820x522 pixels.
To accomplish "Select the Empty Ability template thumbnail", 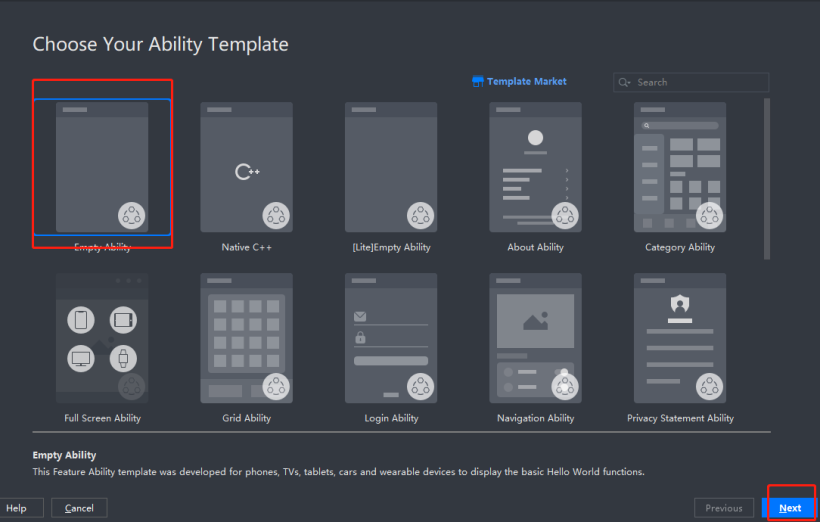I will [x=102, y=167].
